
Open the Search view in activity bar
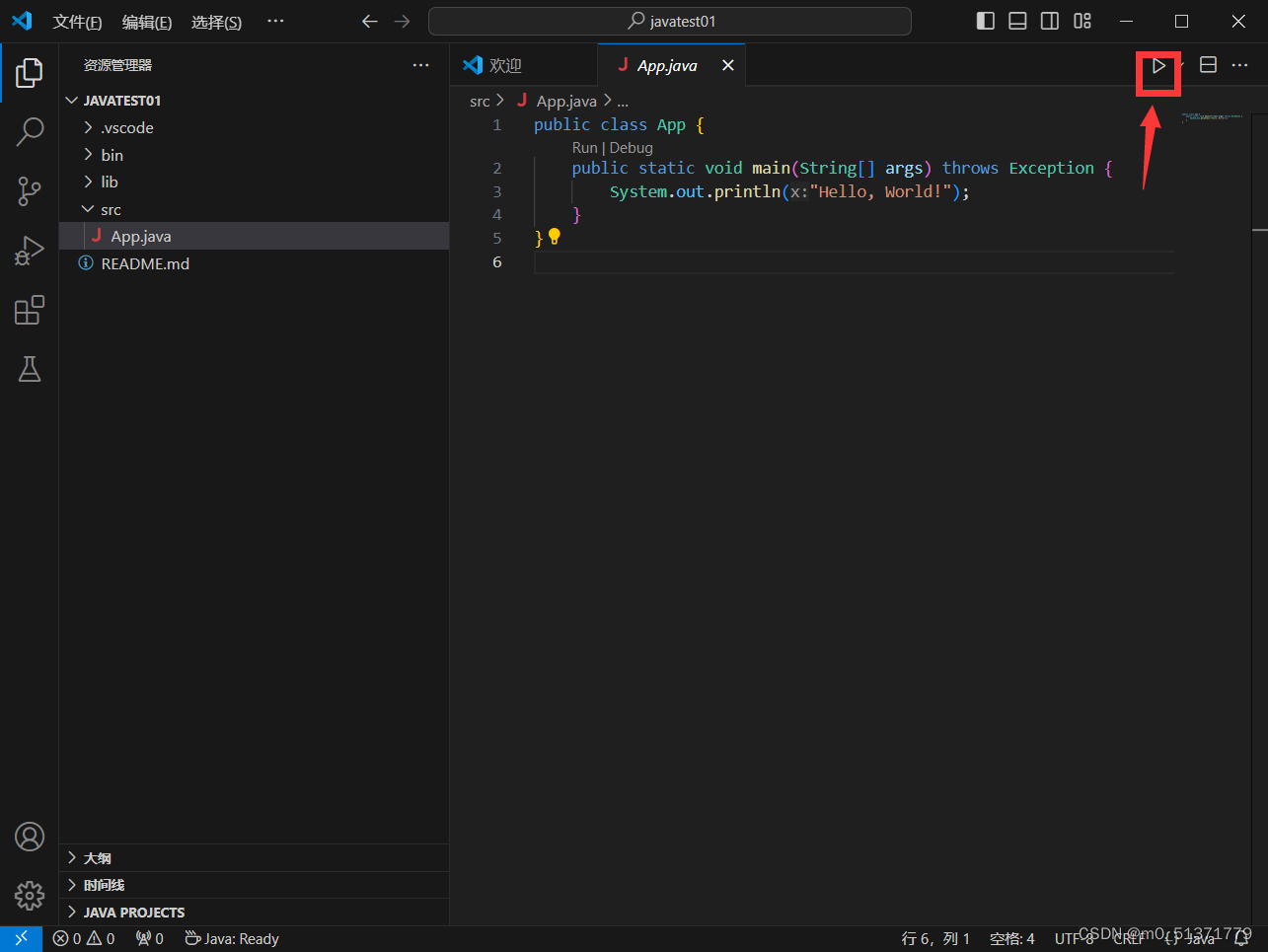[x=30, y=131]
